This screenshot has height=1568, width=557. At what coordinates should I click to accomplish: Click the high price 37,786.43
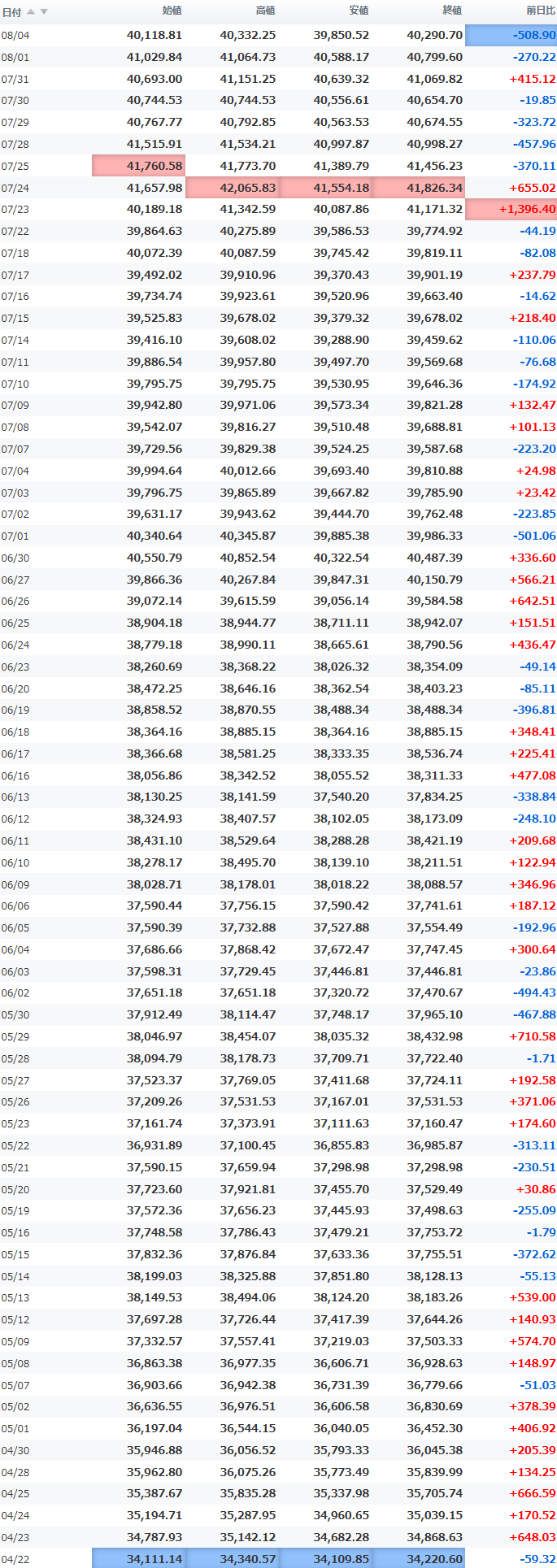pyautogui.click(x=247, y=1232)
